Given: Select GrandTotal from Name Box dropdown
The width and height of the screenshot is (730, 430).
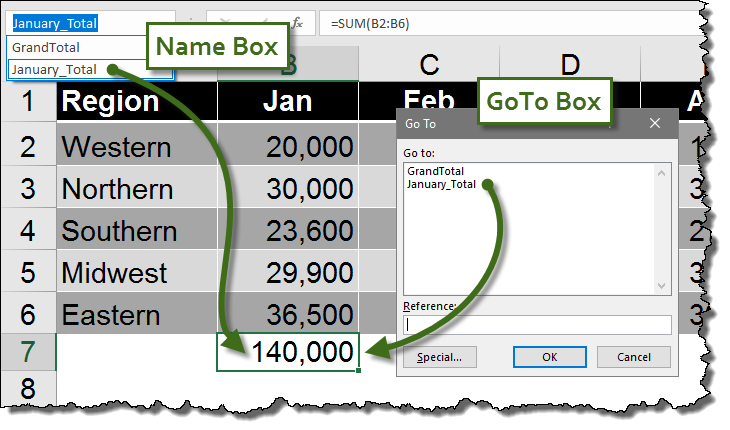Looking at the screenshot, I should (46, 47).
